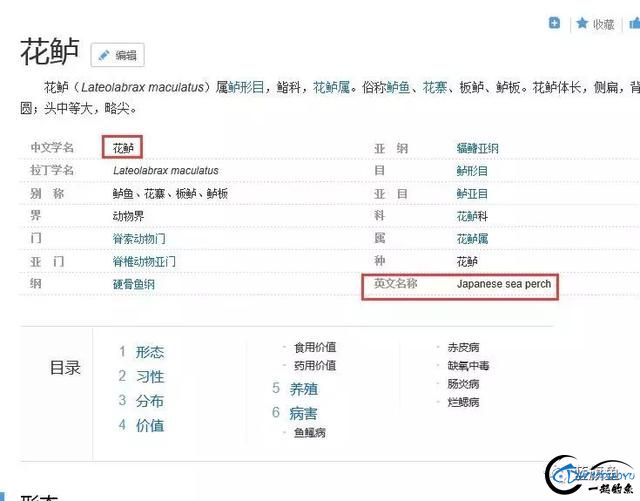Click the Japanese sea perch English name
The height and width of the screenshot is (501, 640).
tap(504, 284)
